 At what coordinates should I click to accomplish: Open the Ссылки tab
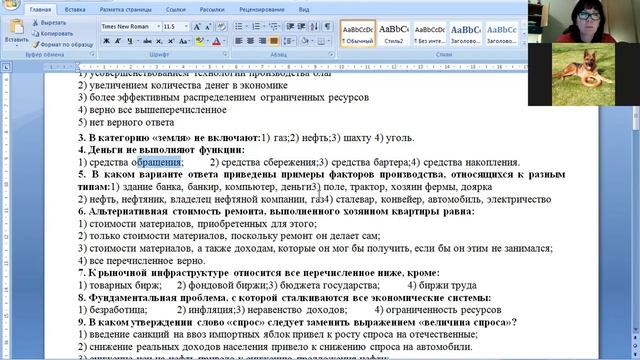[176, 9]
